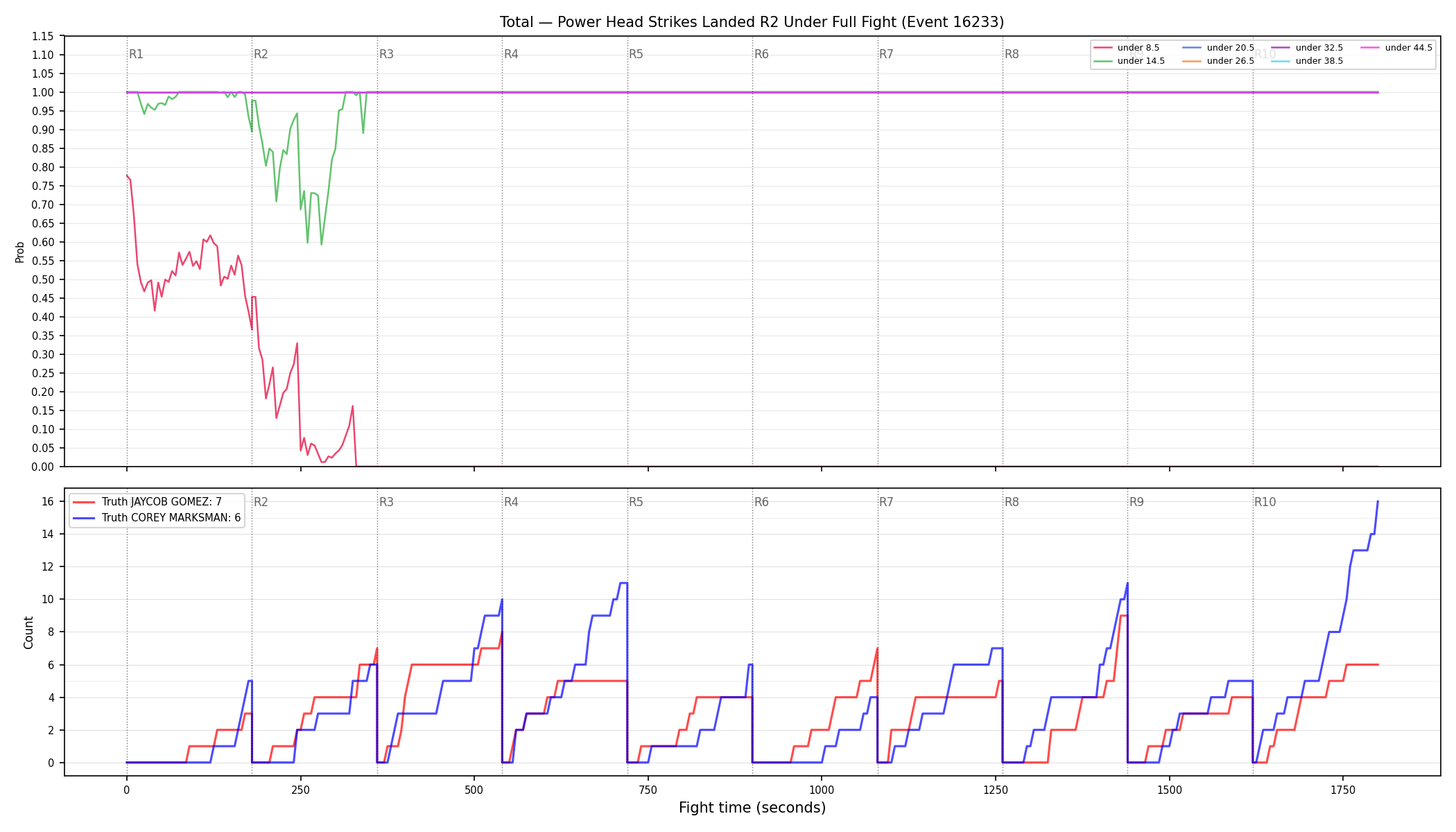The width and height of the screenshot is (1456, 832).
Task: Click the 'Truth JAYCOB GOMEZ: 7' legend label
Action: pos(162,502)
